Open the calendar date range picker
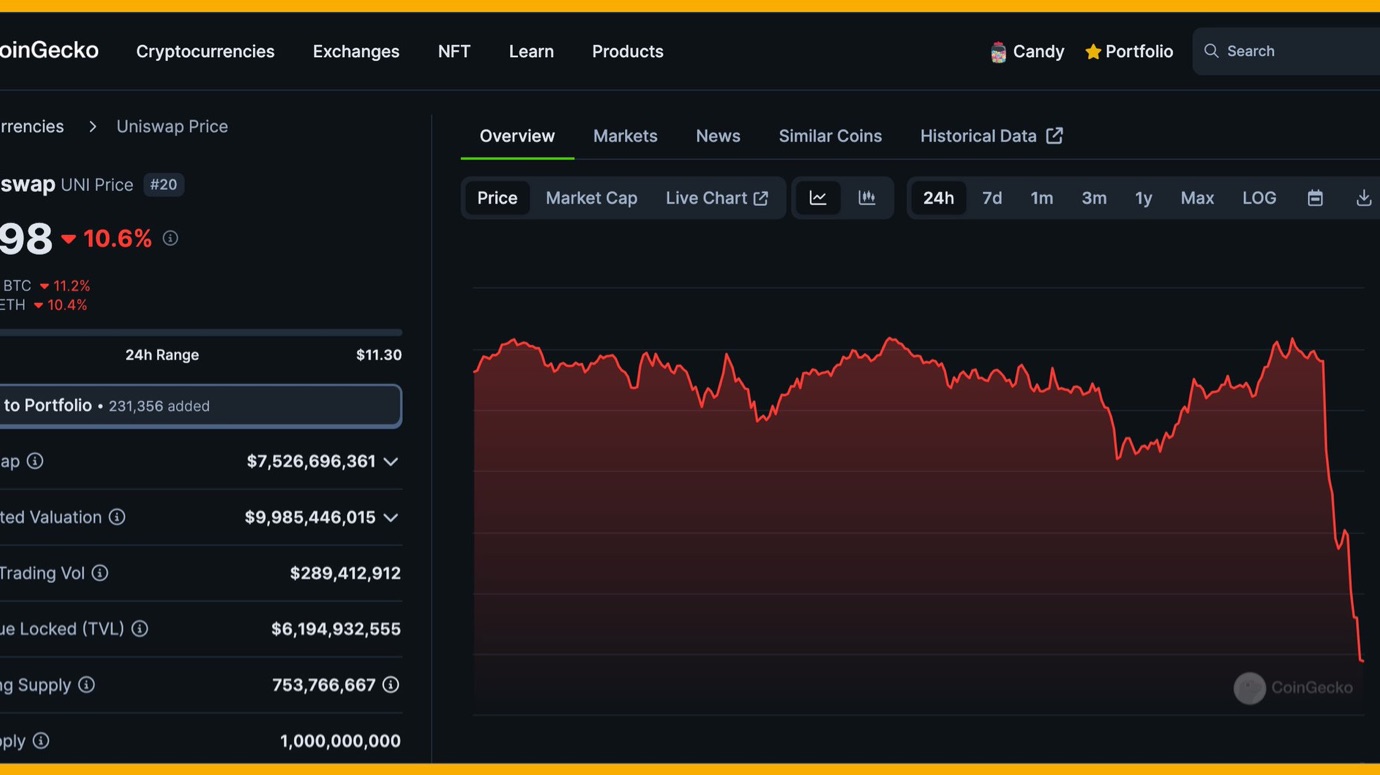The image size is (1380, 775). coord(1315,198)
